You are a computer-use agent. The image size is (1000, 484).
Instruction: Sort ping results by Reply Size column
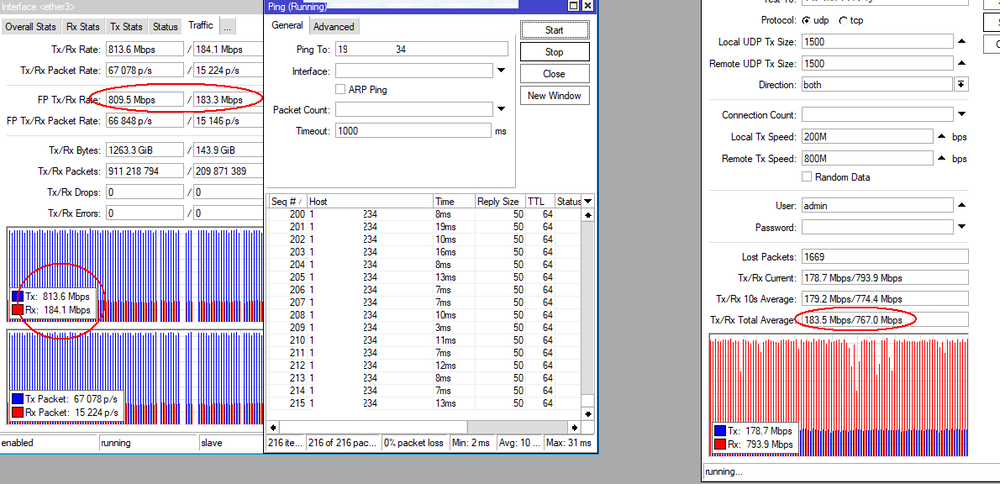[x=499, y=202]
